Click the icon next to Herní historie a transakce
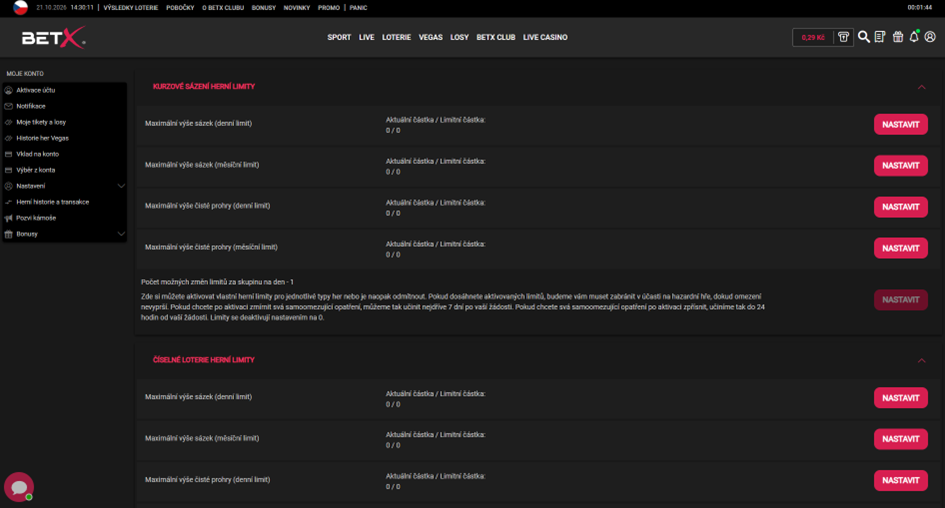This screenshot has width=945, height=508. [x=8, y=202]
